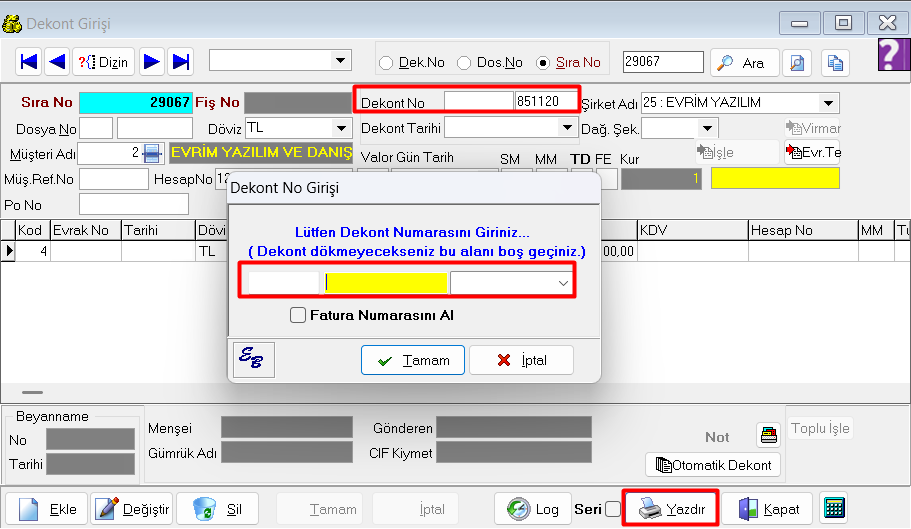This screenshot has height=529, width=911.
Task: Click the purple question mark help icon
Action: pos(892,56)
